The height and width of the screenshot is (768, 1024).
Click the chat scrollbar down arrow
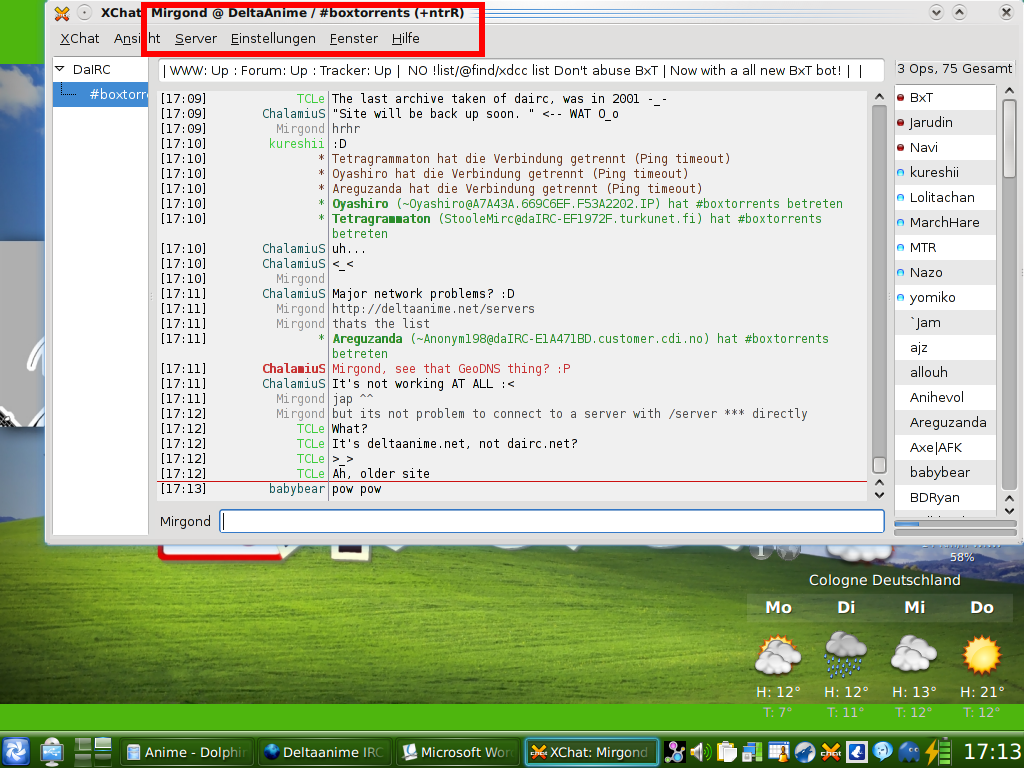879,493
